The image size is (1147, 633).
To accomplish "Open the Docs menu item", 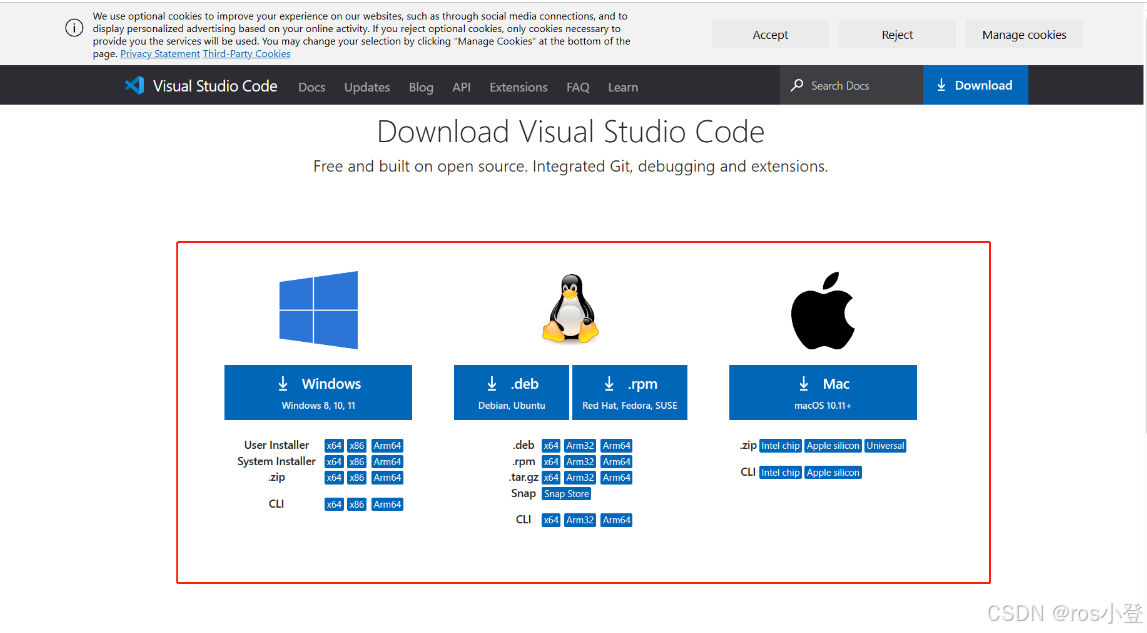I will 312,87.
